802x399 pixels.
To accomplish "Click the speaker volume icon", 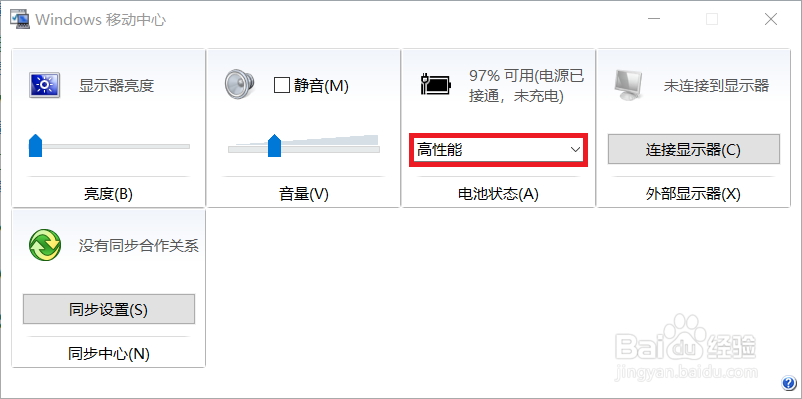I will pos(239,85).
